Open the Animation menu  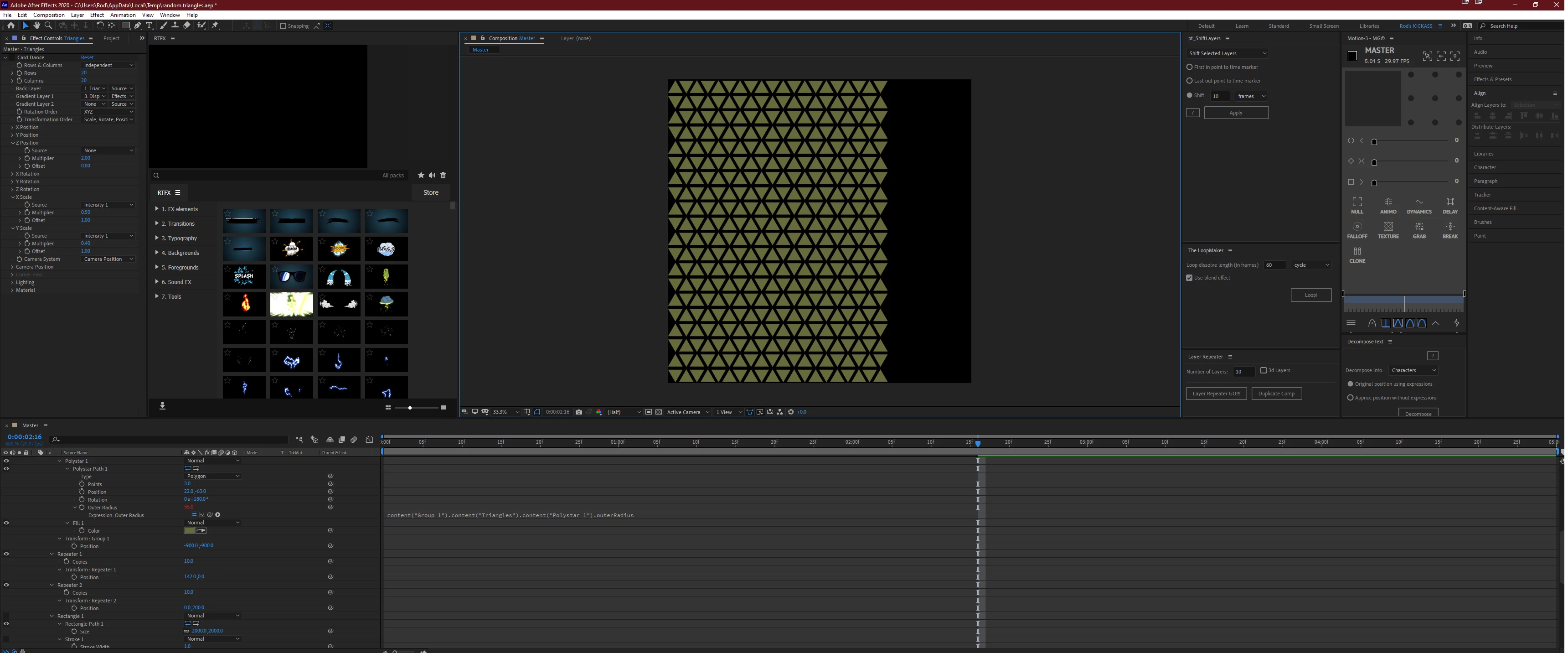click(122, 15)
